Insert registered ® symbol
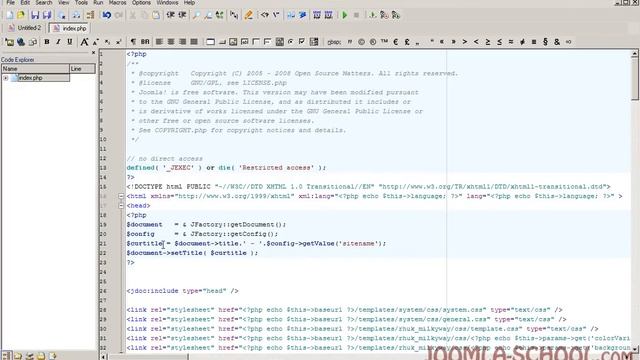 (x=373, y=42)
